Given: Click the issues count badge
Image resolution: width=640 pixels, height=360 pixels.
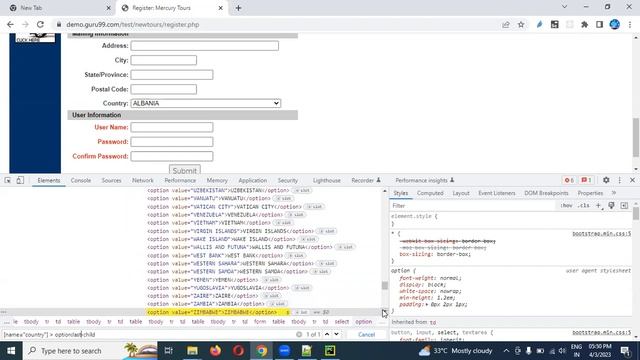Looking at the screenshot, I should [x=586, y=180].
